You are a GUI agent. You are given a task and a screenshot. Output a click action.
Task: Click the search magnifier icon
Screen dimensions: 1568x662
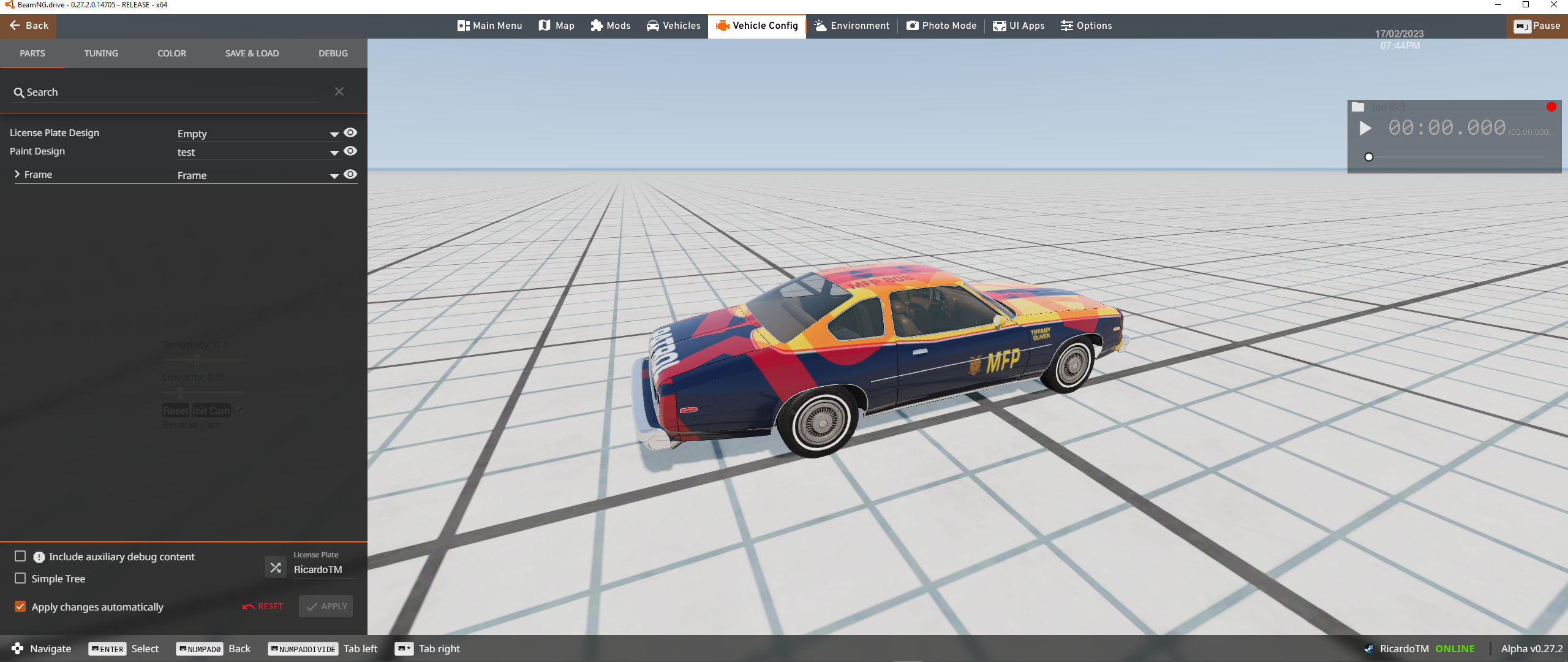[19, 93]
